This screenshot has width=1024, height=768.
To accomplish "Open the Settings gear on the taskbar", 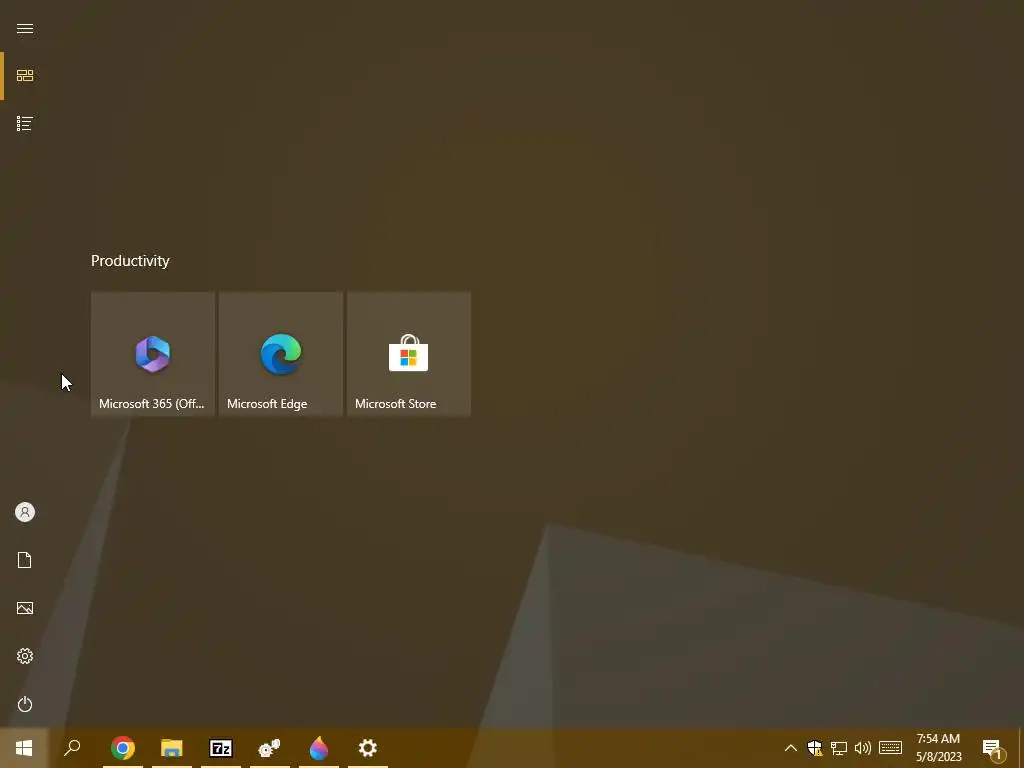I will (368, 748).
